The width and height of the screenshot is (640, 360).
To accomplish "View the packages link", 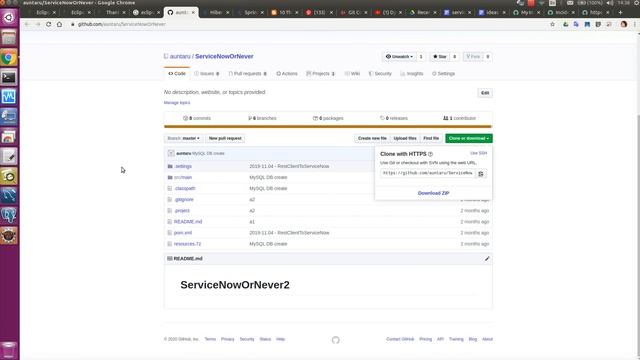I will tap(328, 118).
